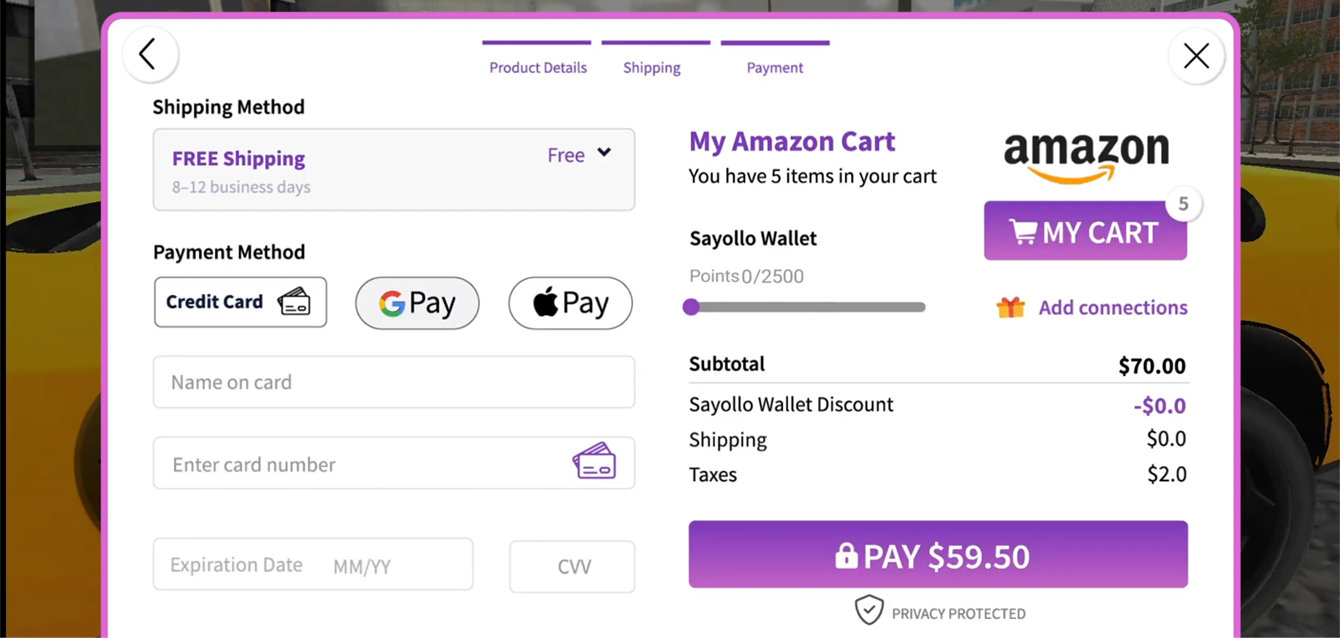
Task: Go back using the left arrow icon
Action: pyautogui.click(x=150, y=54)
